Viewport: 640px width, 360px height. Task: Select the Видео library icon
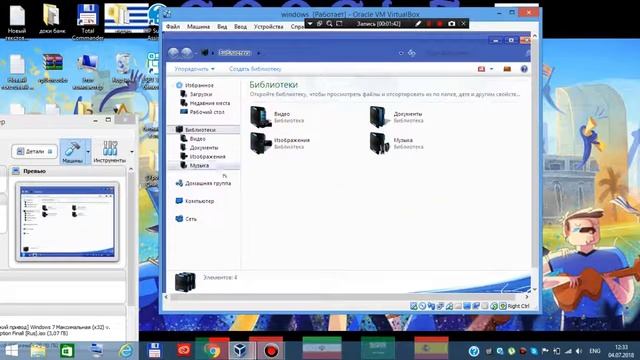(260, 117)
